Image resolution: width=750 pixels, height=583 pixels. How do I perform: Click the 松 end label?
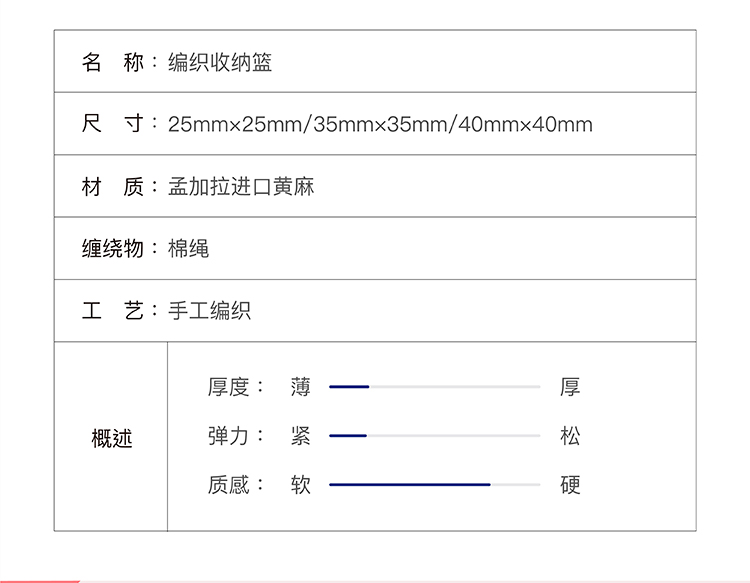(x=570, y=436)
